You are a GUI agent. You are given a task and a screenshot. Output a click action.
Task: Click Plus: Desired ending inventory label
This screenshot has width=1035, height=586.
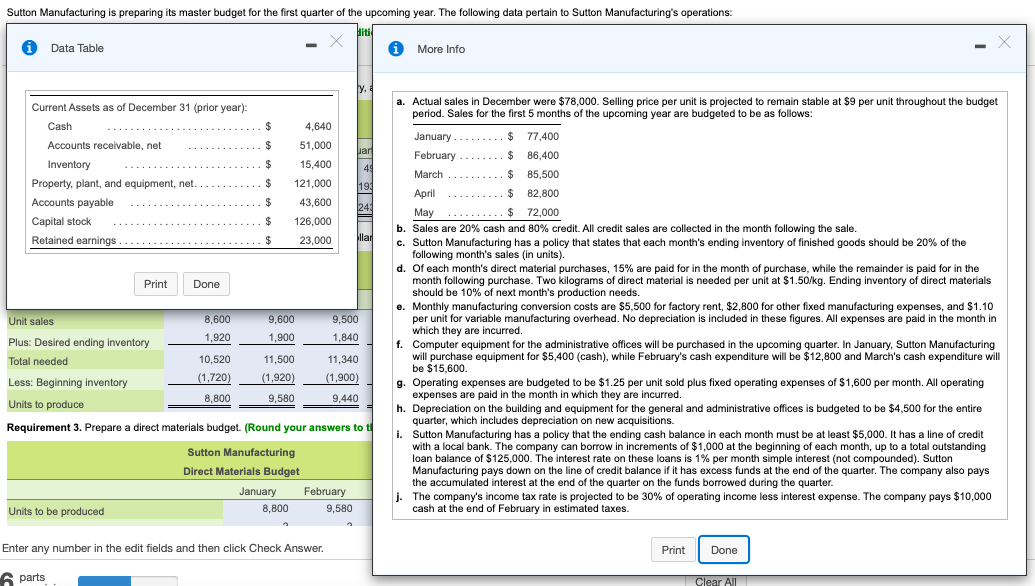click(79, 342)
